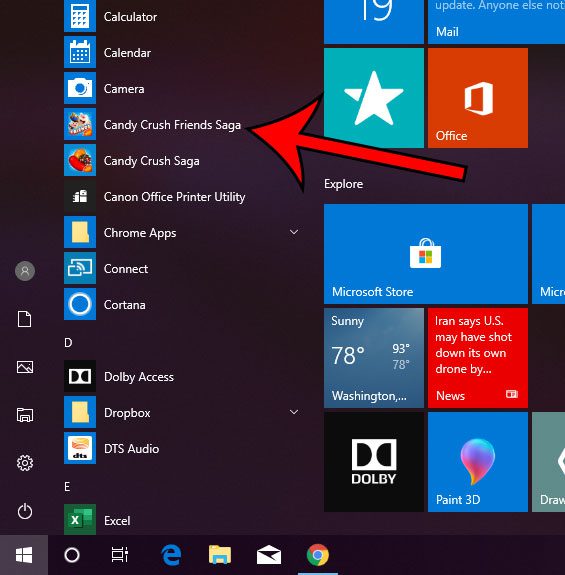Open the DTS Audio app icon

point(80,448)
